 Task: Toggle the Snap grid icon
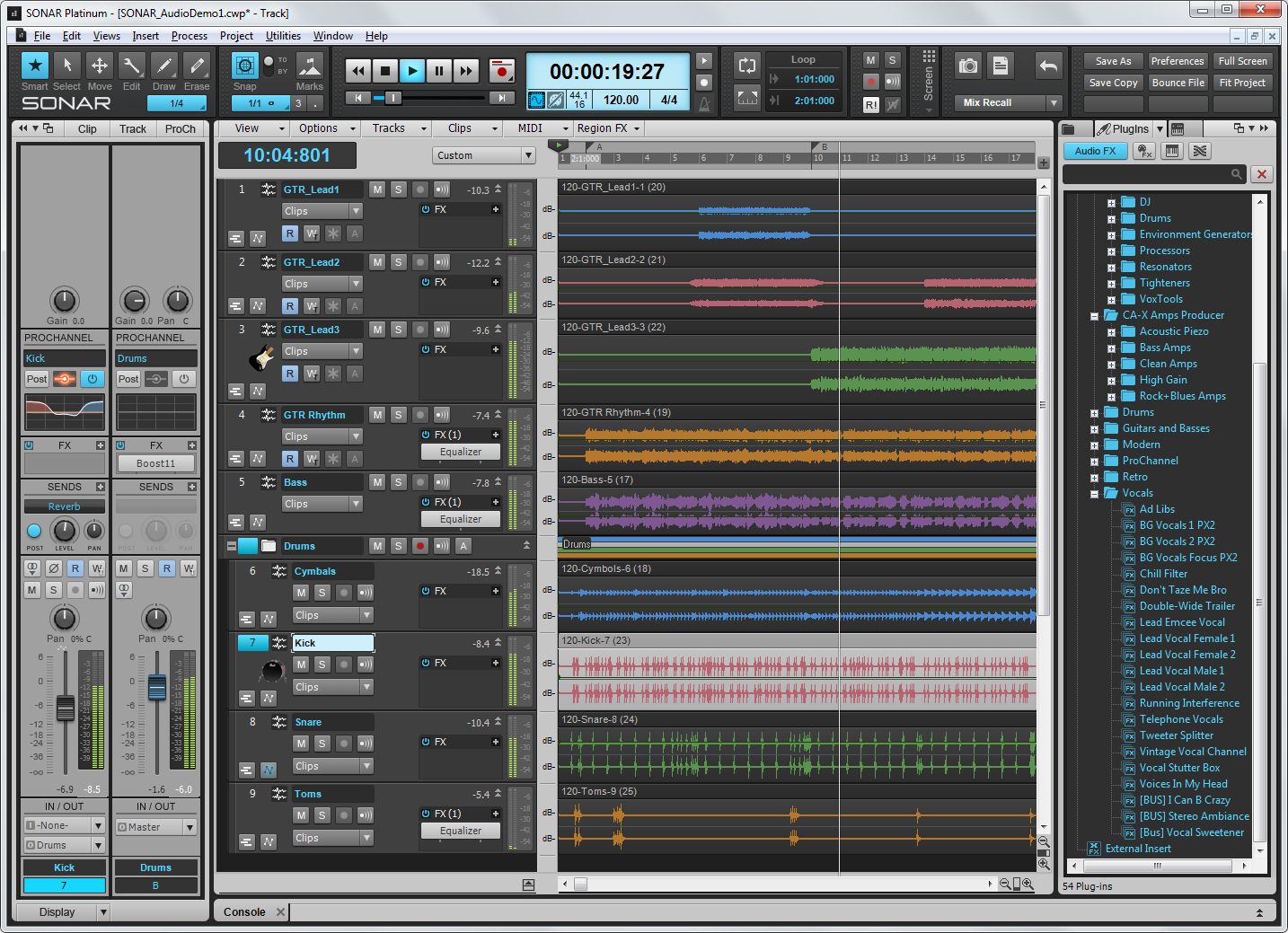coord(244,66)
